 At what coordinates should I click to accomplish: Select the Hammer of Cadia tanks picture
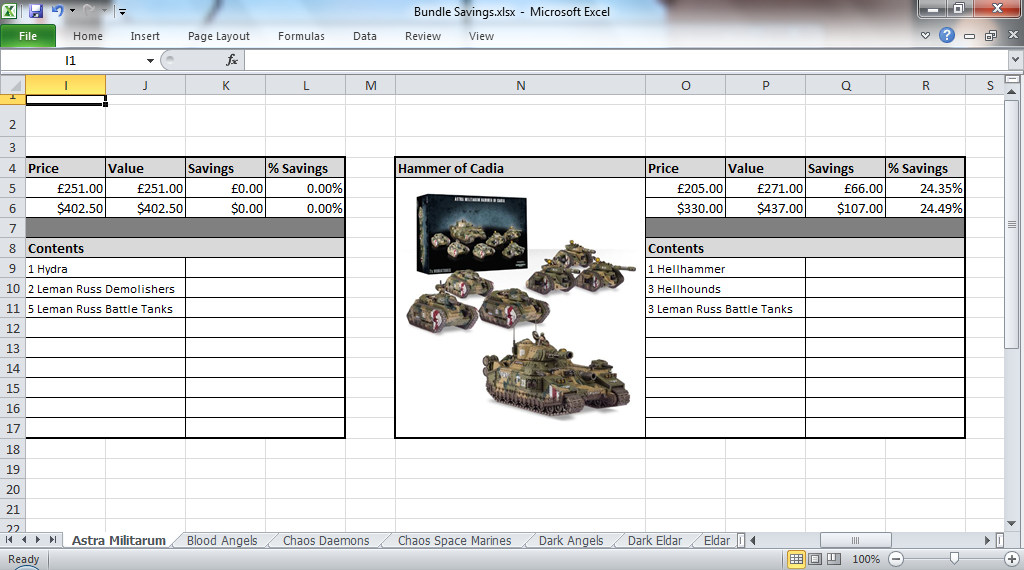coord(520,307)
